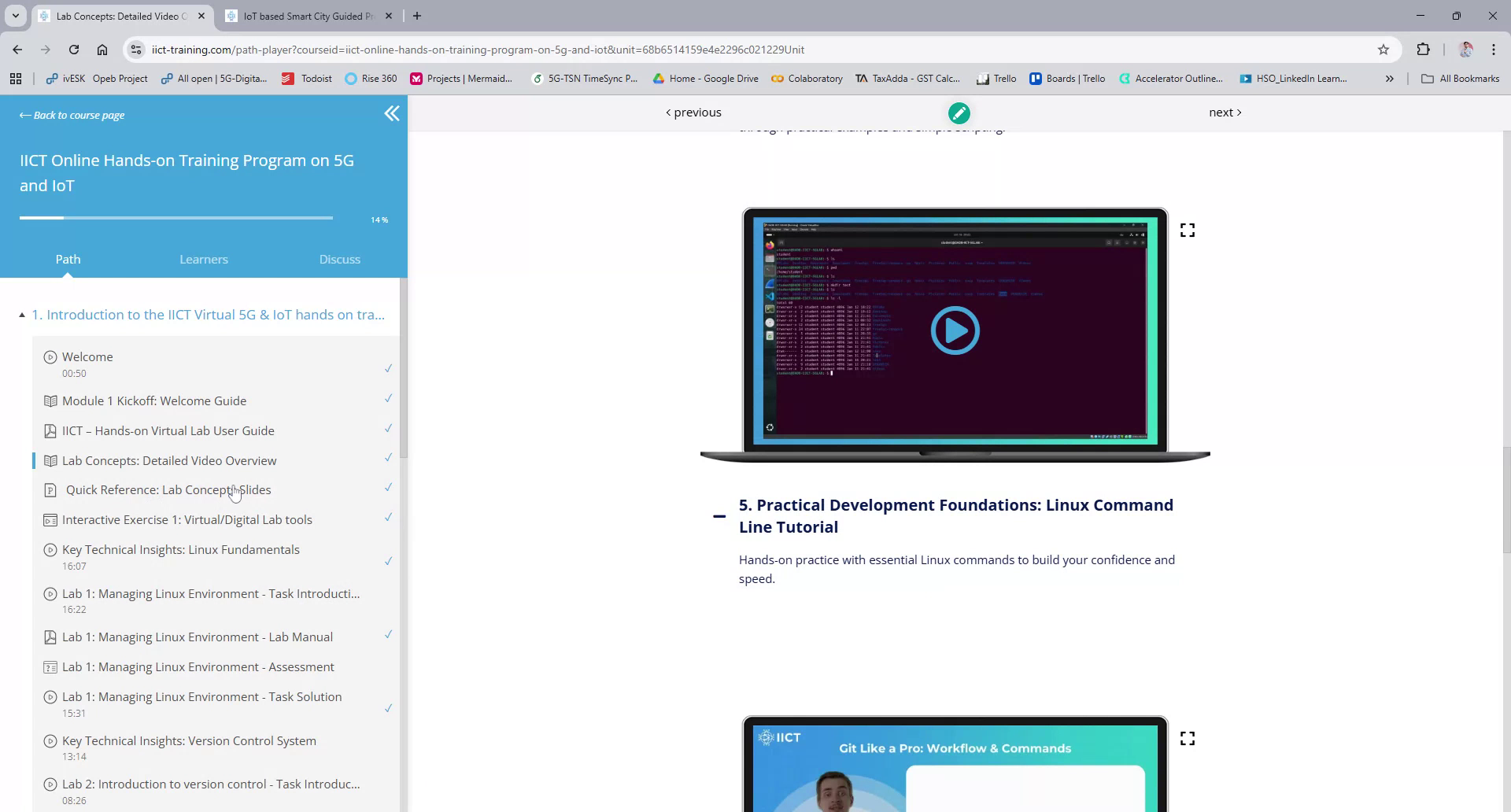
Task: Toggle the bookmark star for this page
Action: click(x=1383, y=49)
